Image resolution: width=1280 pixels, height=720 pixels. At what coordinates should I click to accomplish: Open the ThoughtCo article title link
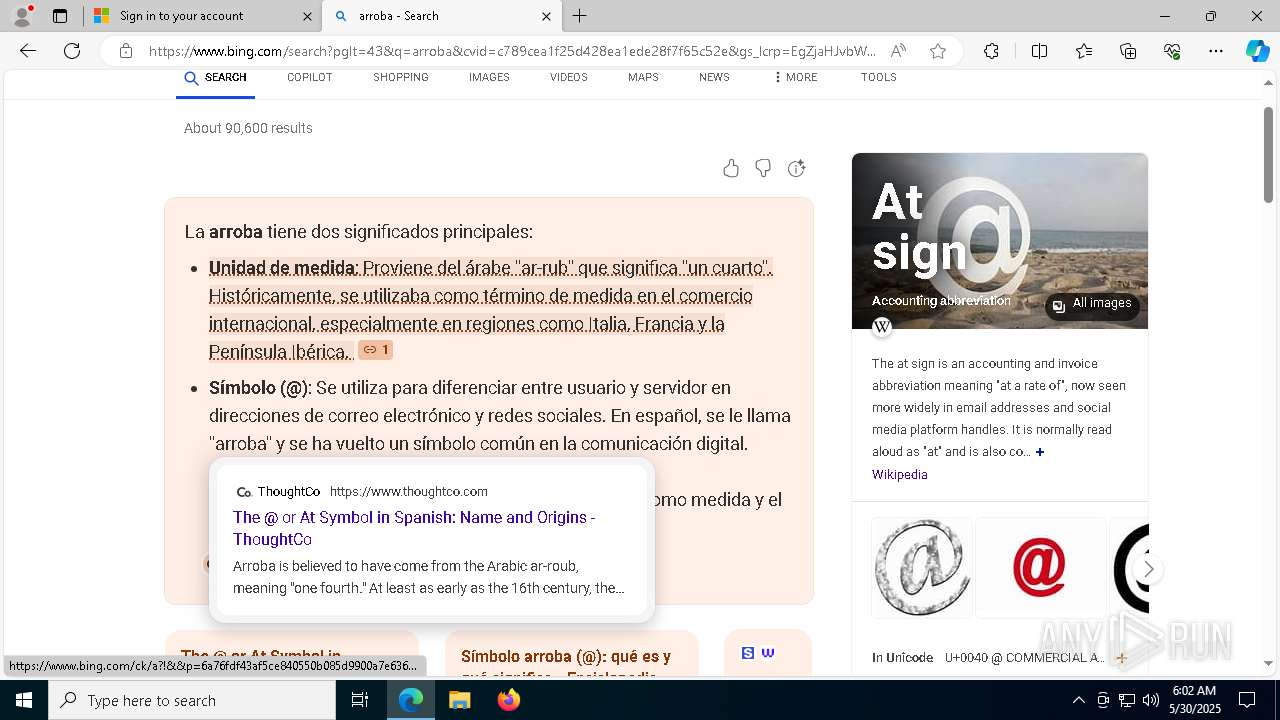[414, 528]
